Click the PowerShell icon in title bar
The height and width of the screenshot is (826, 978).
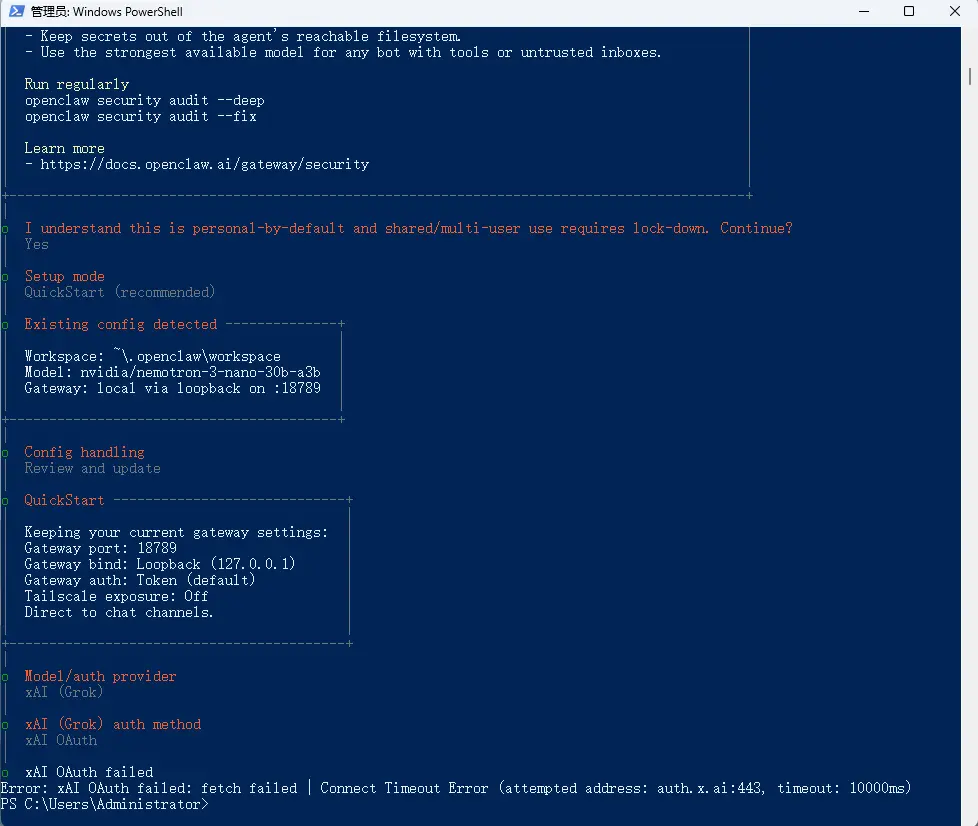click(16, 11)
